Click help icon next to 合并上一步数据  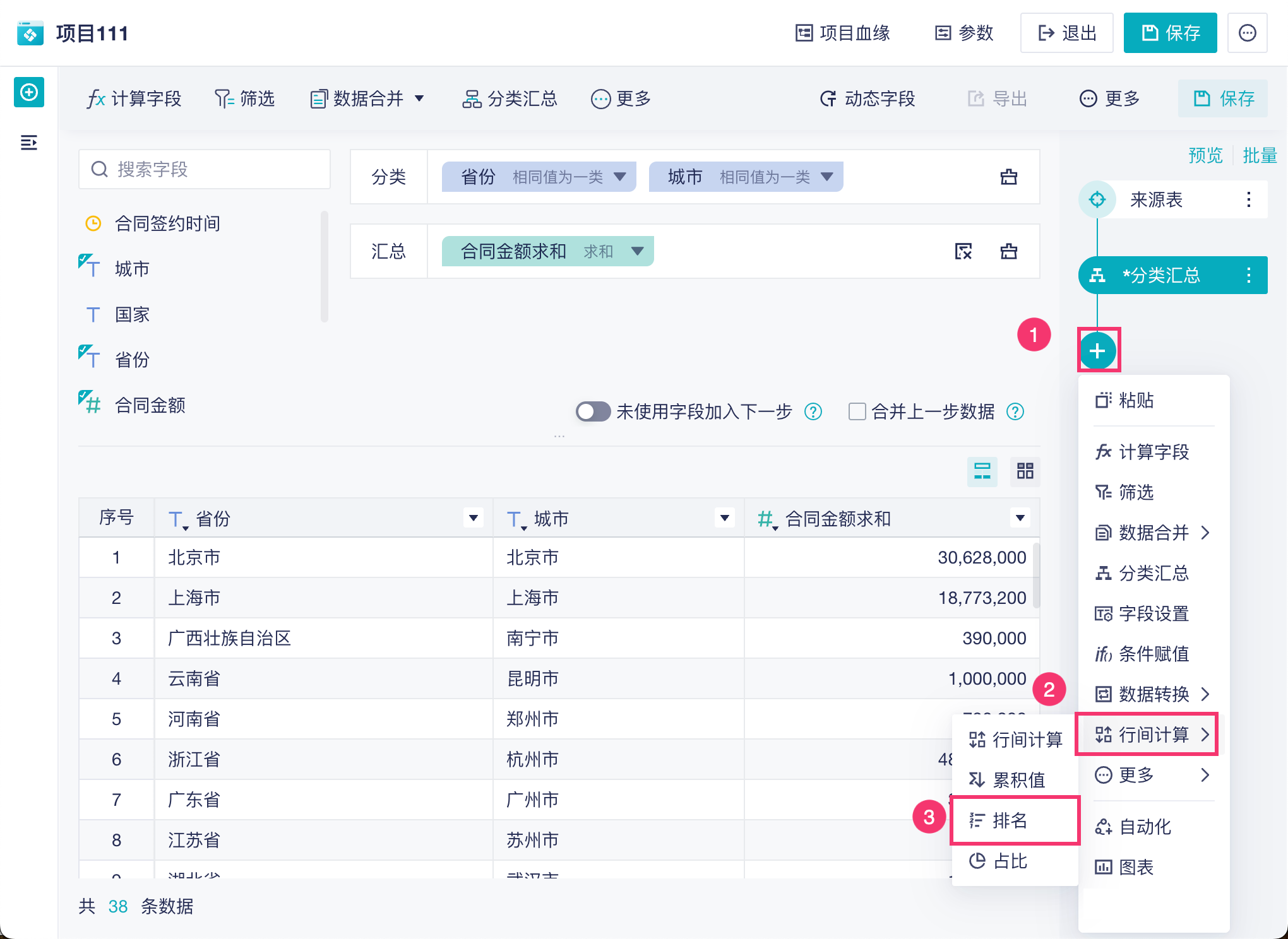(1015, 411)
